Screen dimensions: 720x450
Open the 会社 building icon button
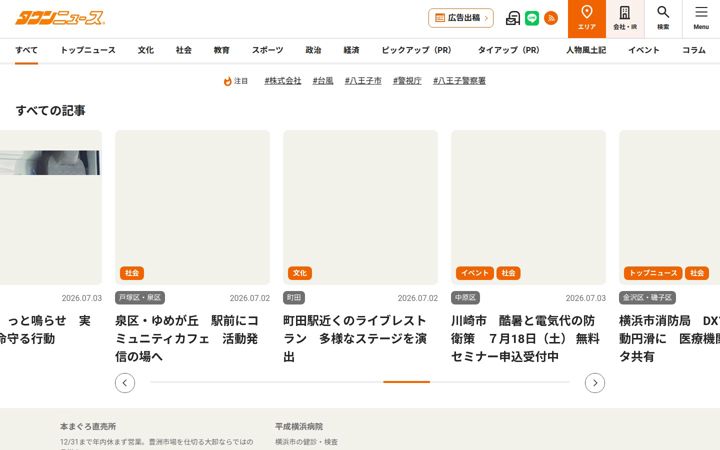click(625, 19)
